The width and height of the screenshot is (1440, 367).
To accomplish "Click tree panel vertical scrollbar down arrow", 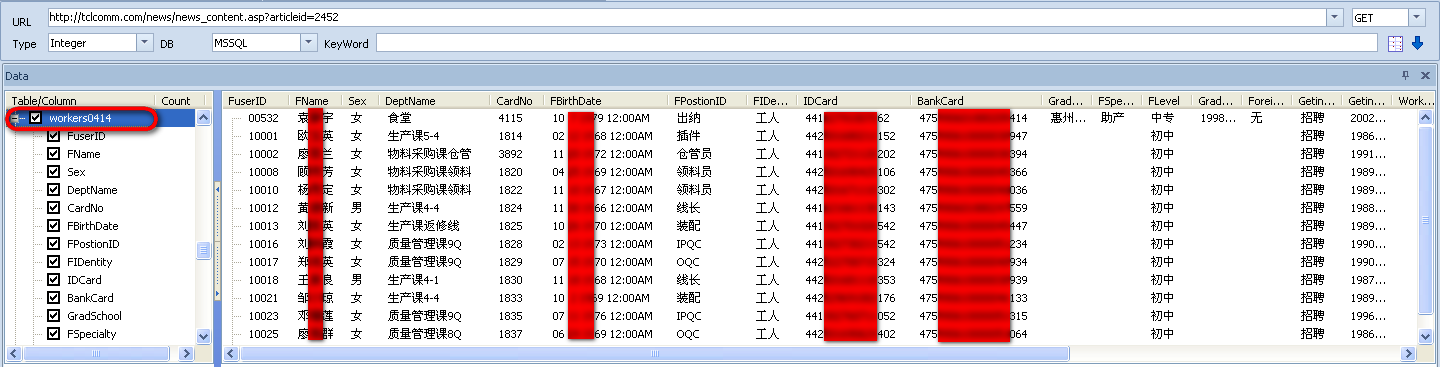I will click(x=204, y=336).
